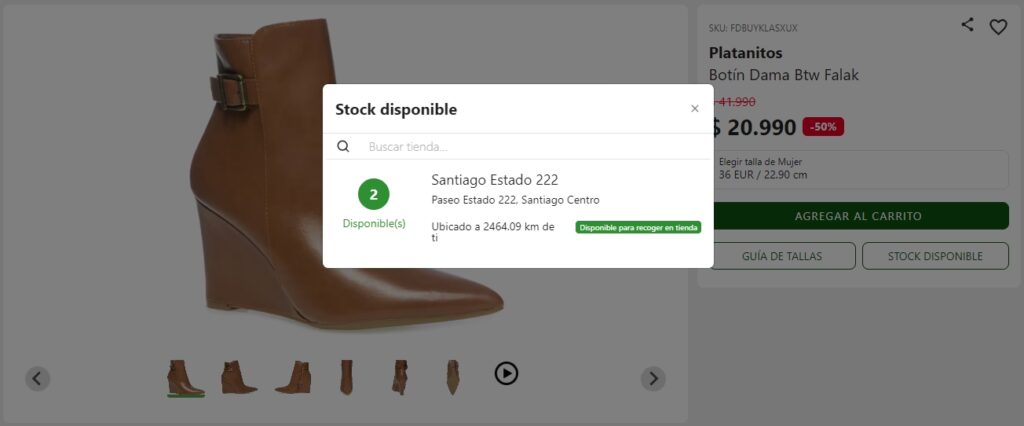
Task: Select the second boot thumbnail
Action: (239, 377)
